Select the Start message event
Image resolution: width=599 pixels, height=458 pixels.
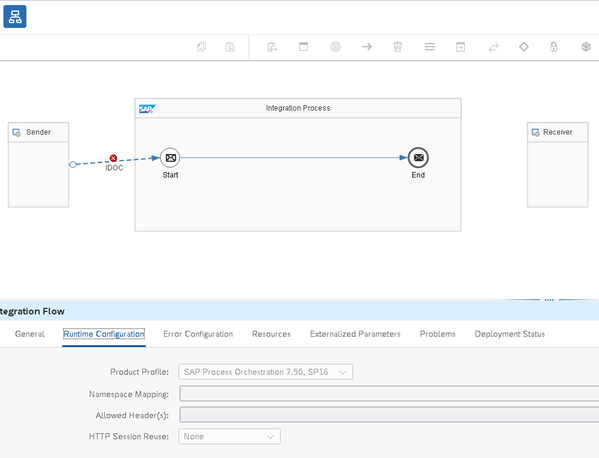(x=170, y=157)
